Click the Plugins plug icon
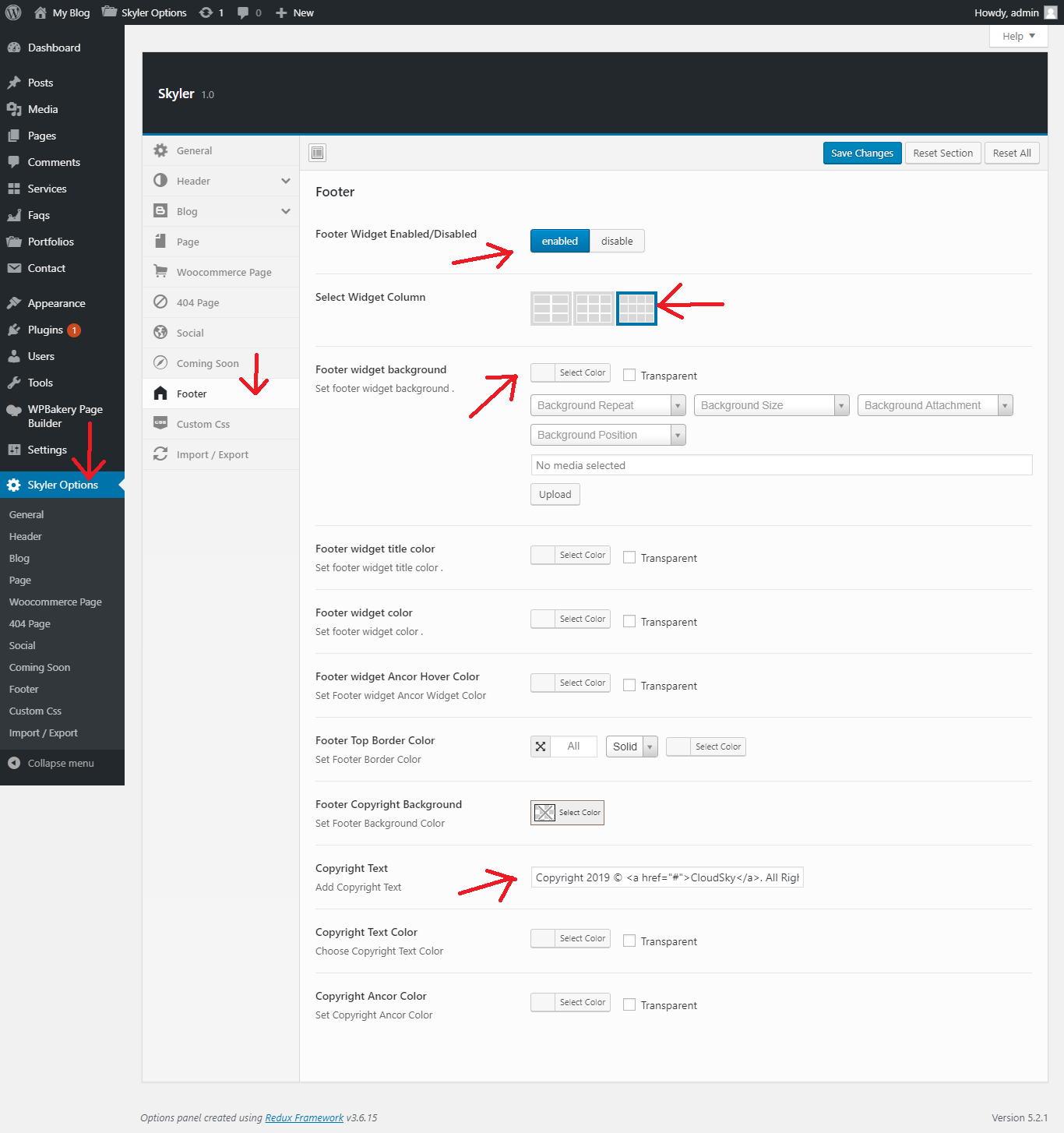The width and height of the screenshot is (1064, 1133). click(x=14, y=330)
